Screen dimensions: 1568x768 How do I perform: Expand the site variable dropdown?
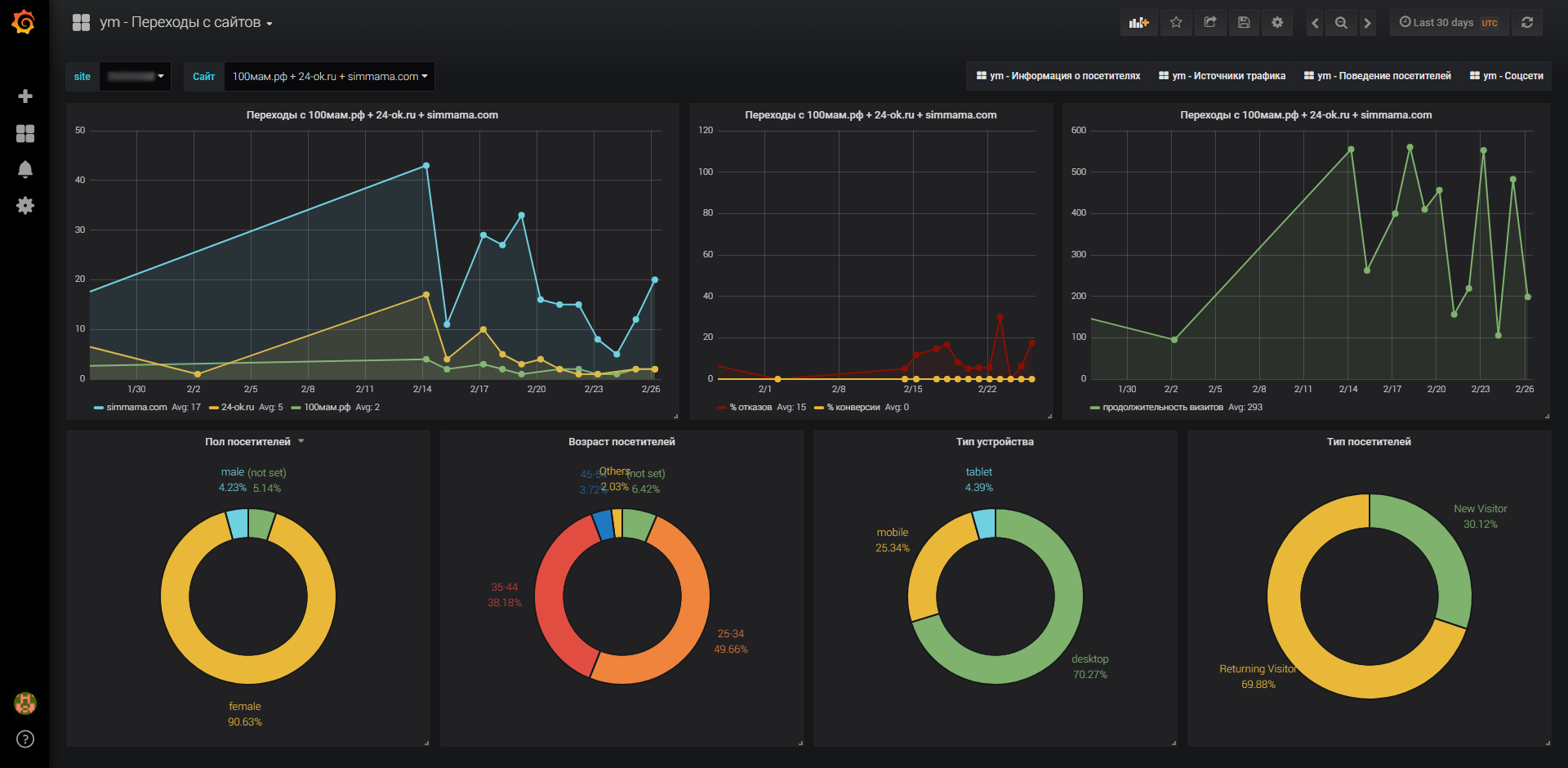(x=136, y=77)
